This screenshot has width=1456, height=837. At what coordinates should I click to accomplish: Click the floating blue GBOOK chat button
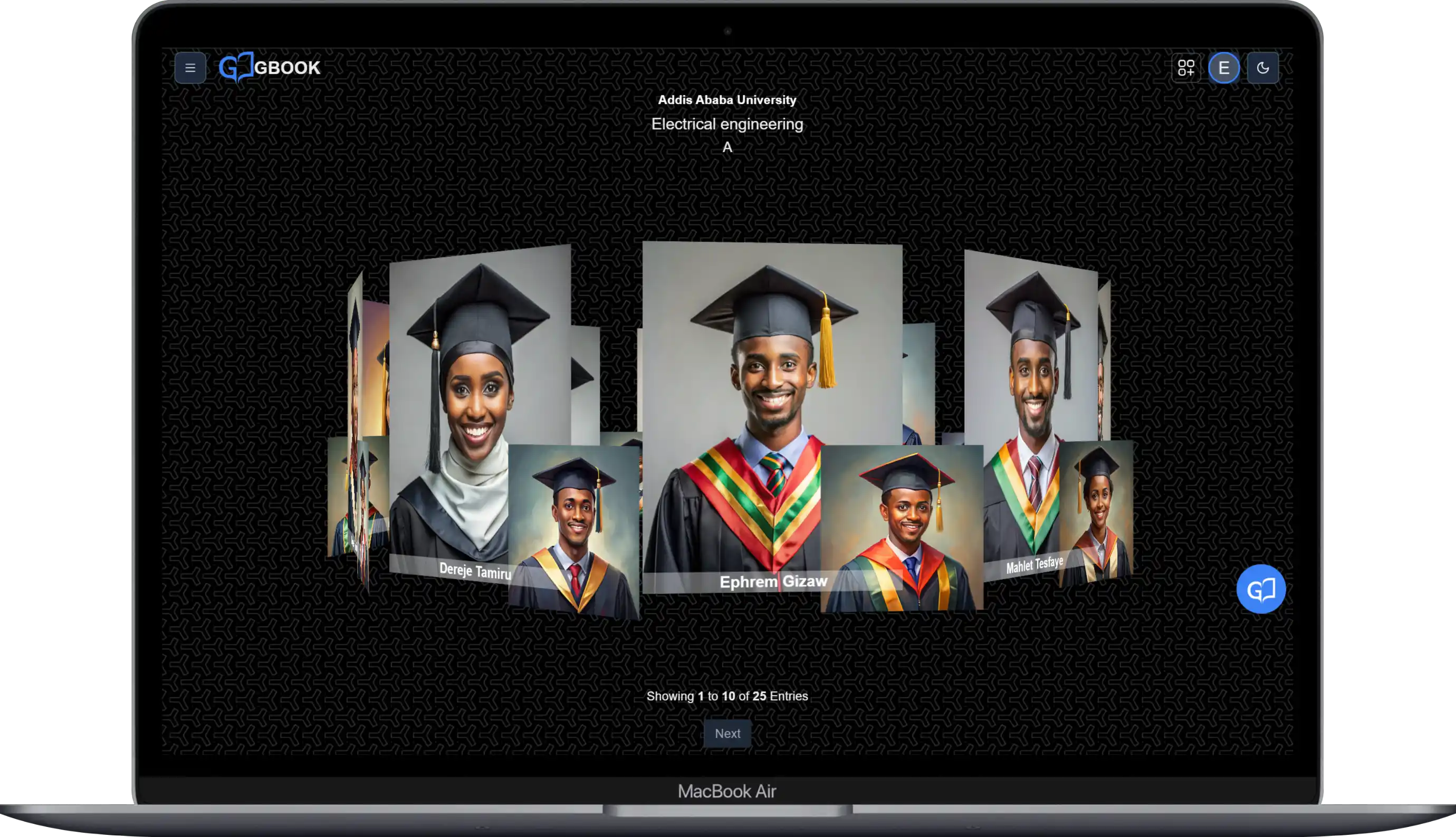[x=1261, y=589]
